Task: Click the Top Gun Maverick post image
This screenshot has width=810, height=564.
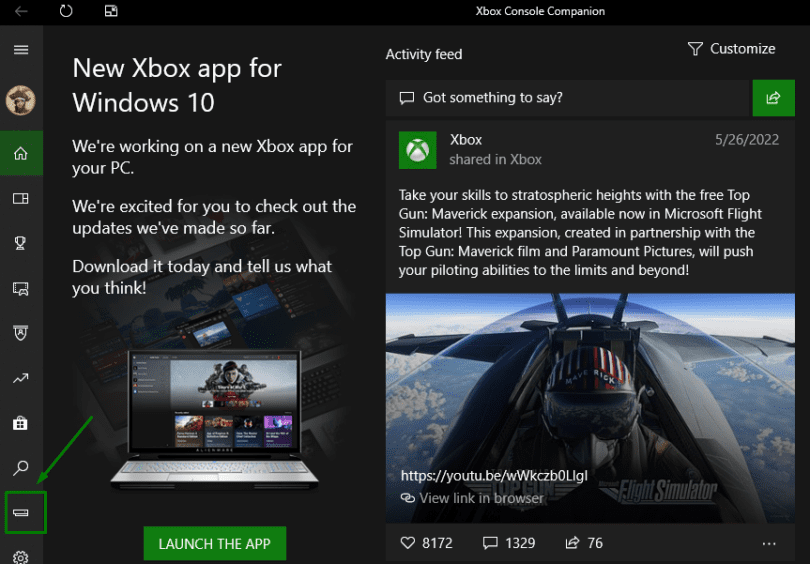Action: 590,408
